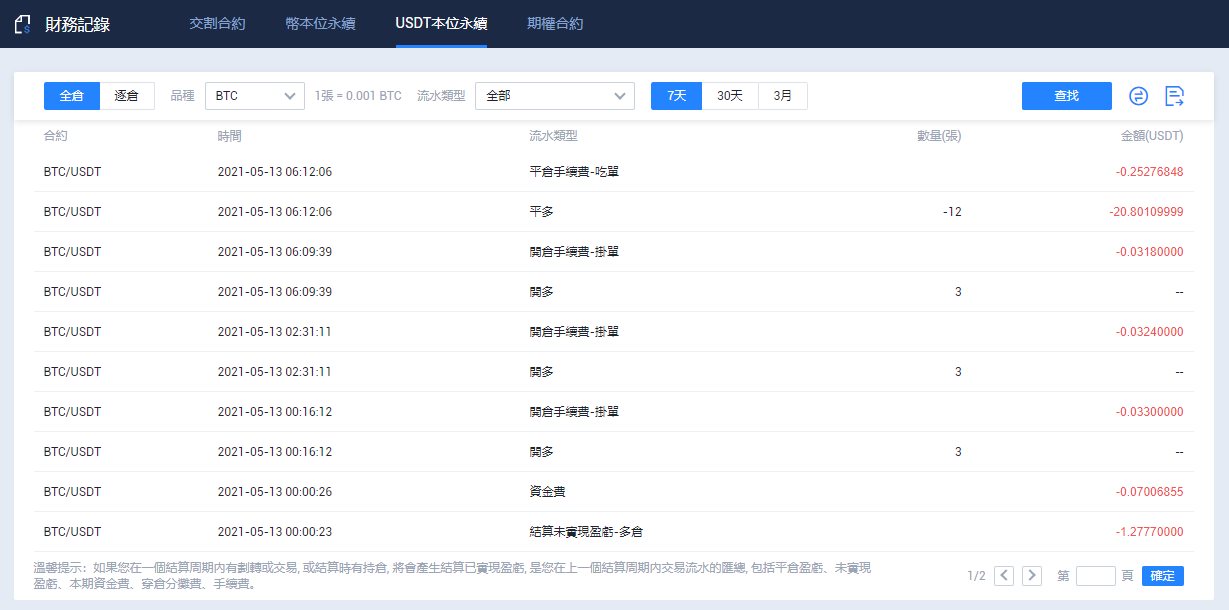
Task: Click the 1/2 page indicator
Action: [x=976, y=576]
